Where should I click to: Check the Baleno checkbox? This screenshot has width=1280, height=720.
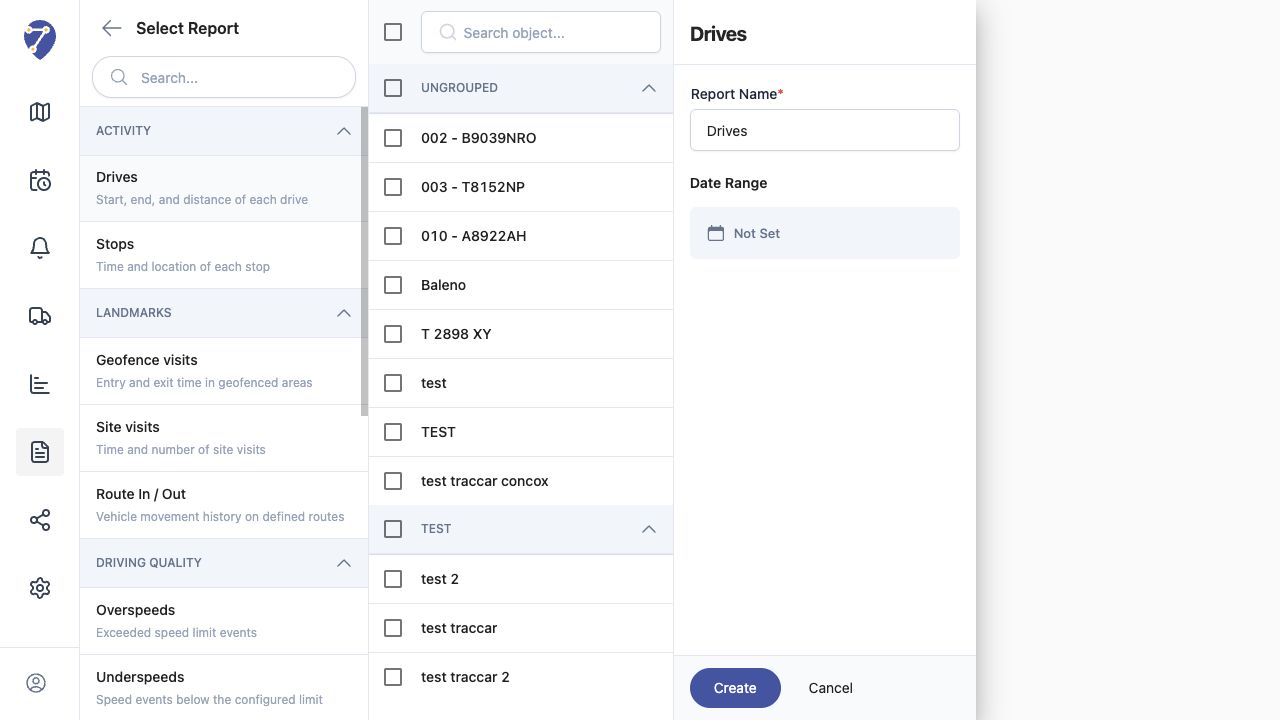click(x=393, y=285)
